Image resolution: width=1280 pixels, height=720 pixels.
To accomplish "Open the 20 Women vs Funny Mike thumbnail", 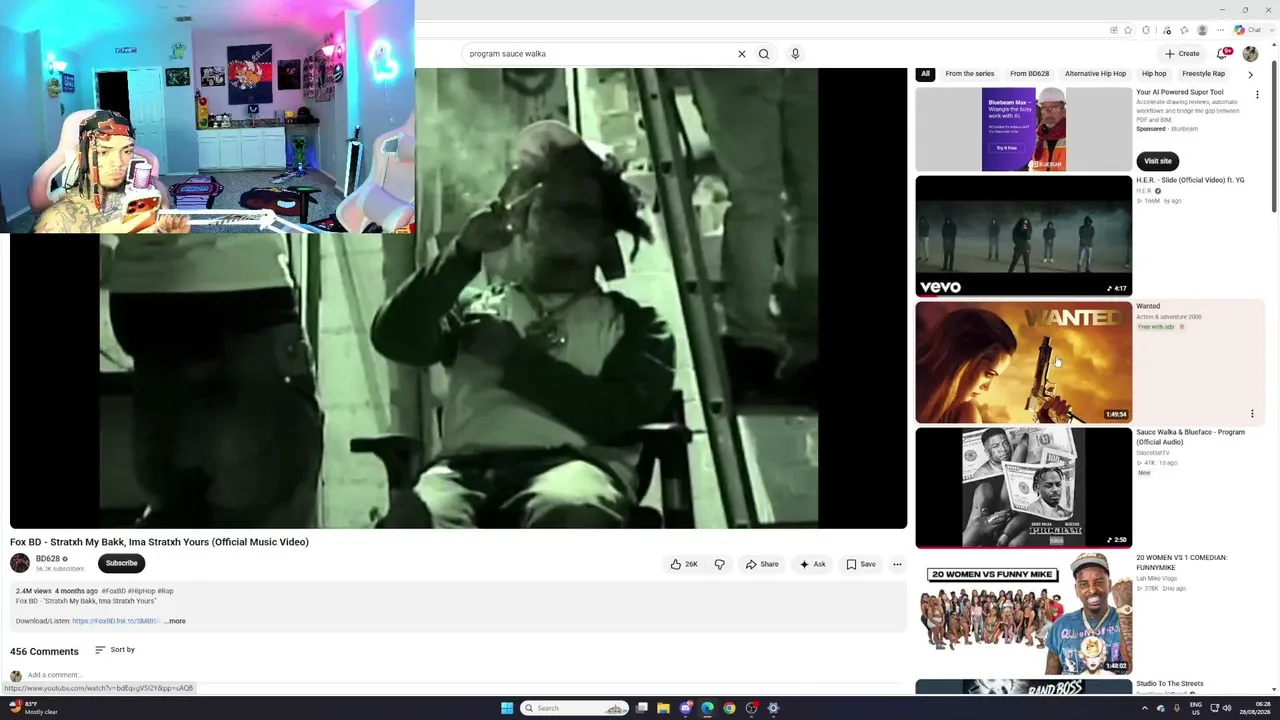I will pyautogui.click(x=1024, y=614).
